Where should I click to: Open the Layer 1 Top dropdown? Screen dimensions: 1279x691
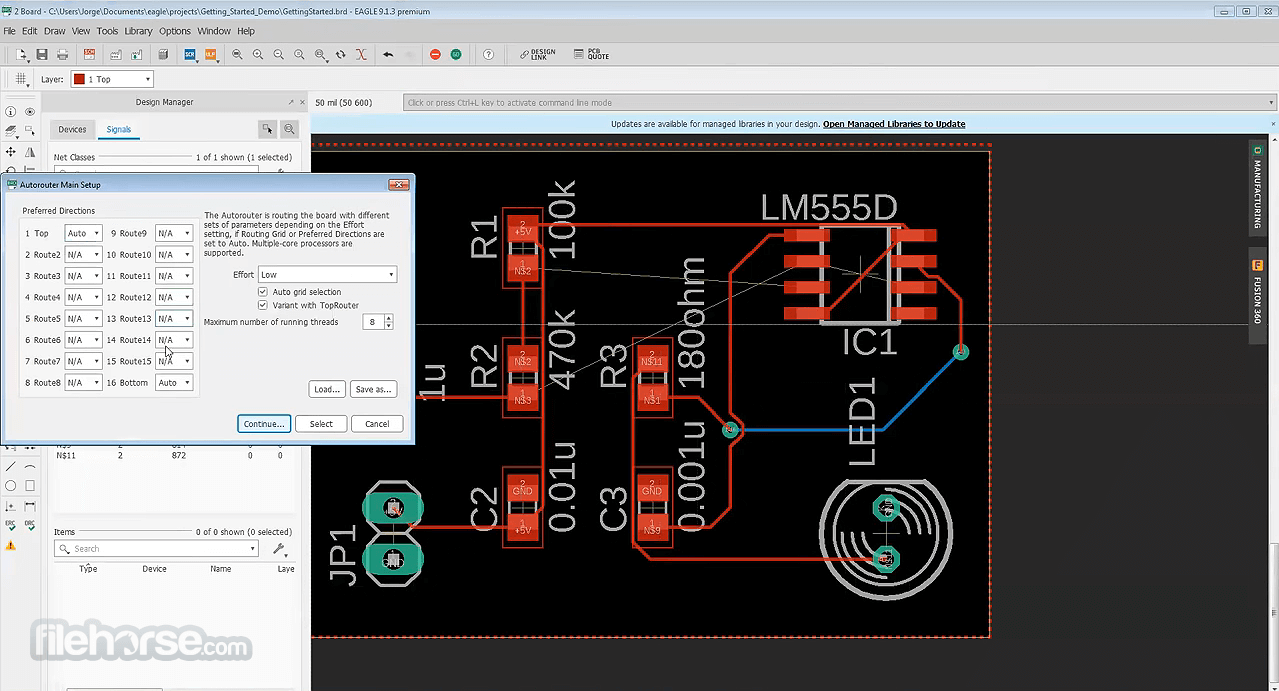point(112,79)
